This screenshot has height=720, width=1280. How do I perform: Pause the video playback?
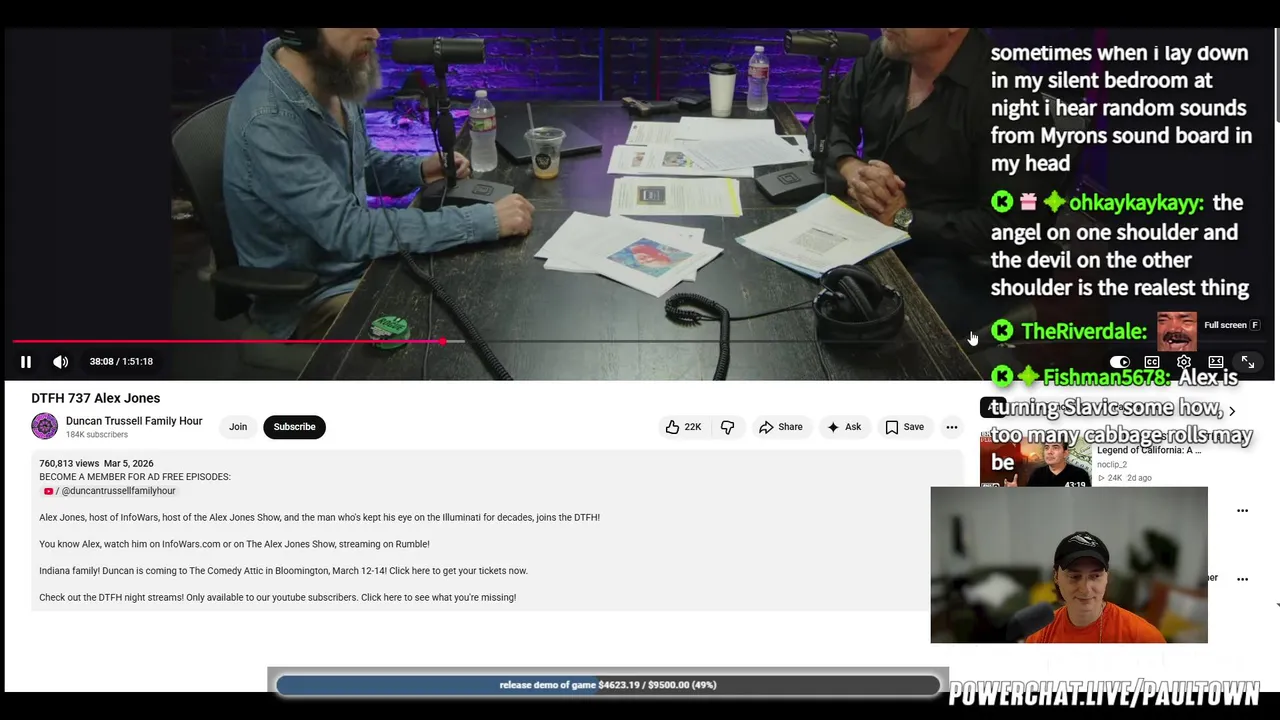click(x=26, y=362)
